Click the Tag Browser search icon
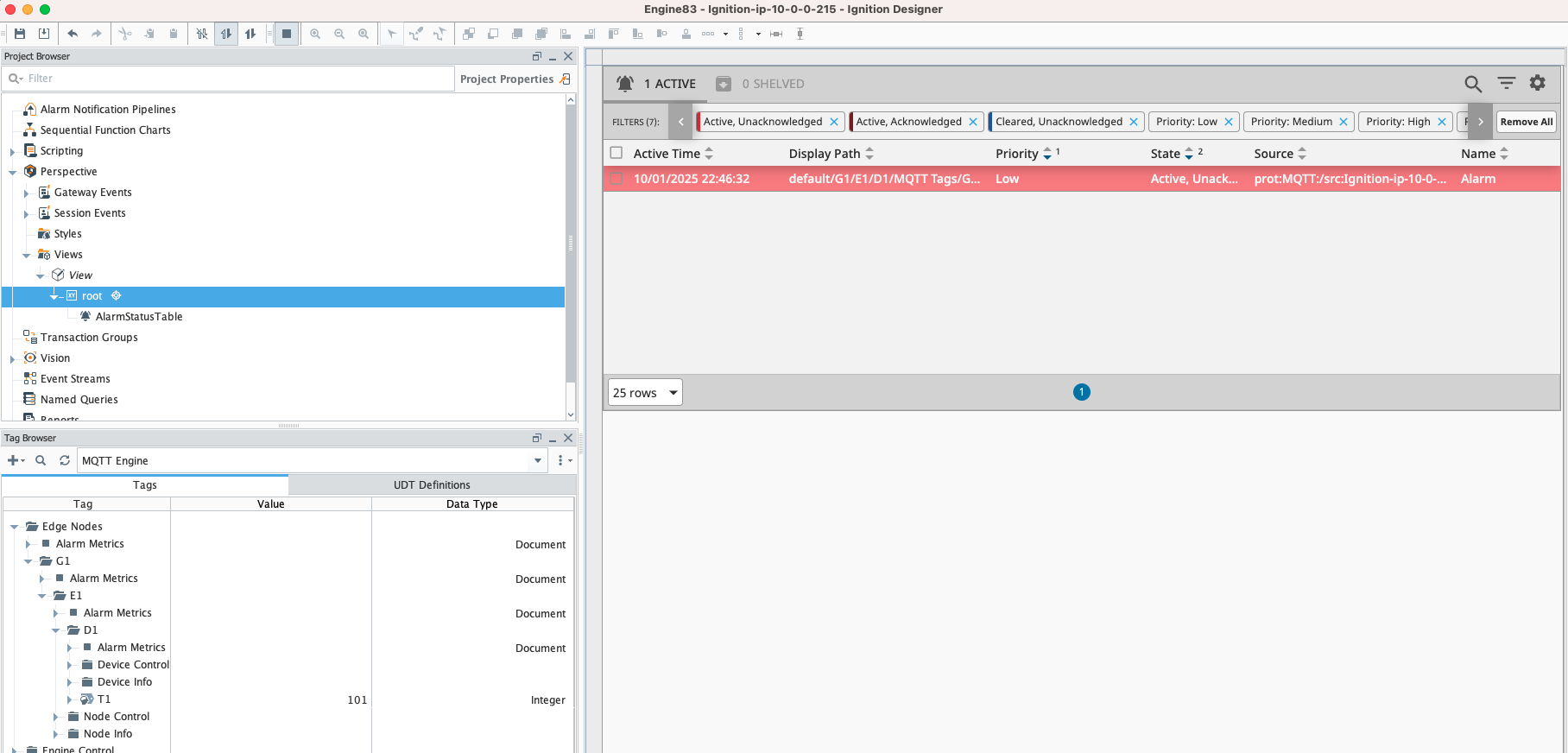 point(41,460)
